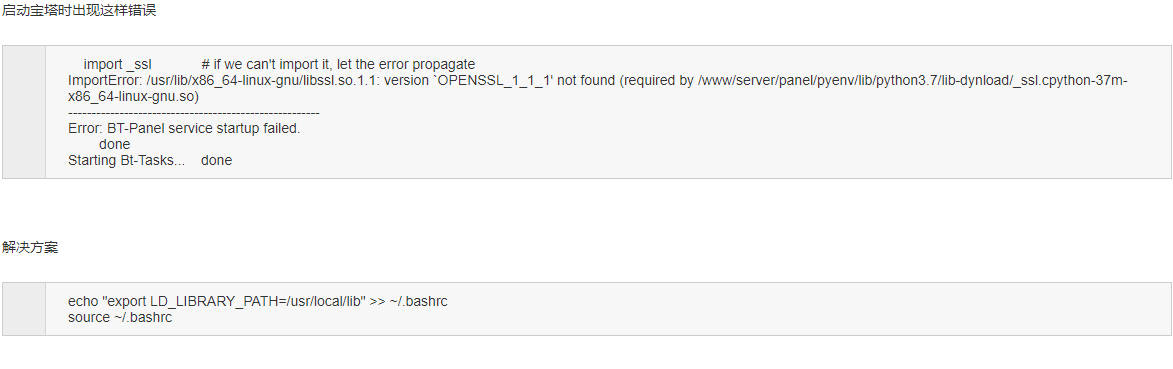Click the gray gutter of the solution code block

click(24, 308)
